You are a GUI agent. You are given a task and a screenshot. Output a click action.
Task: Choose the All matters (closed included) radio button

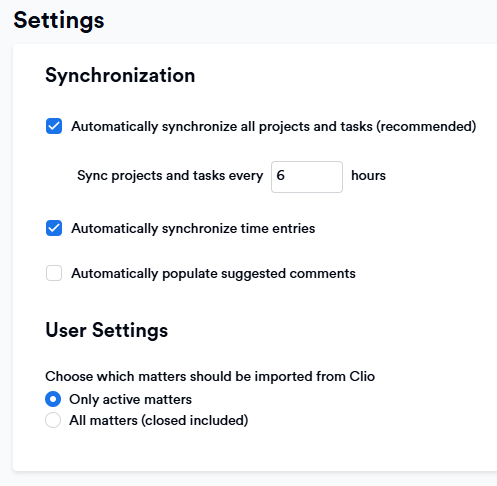pos(53,420)
